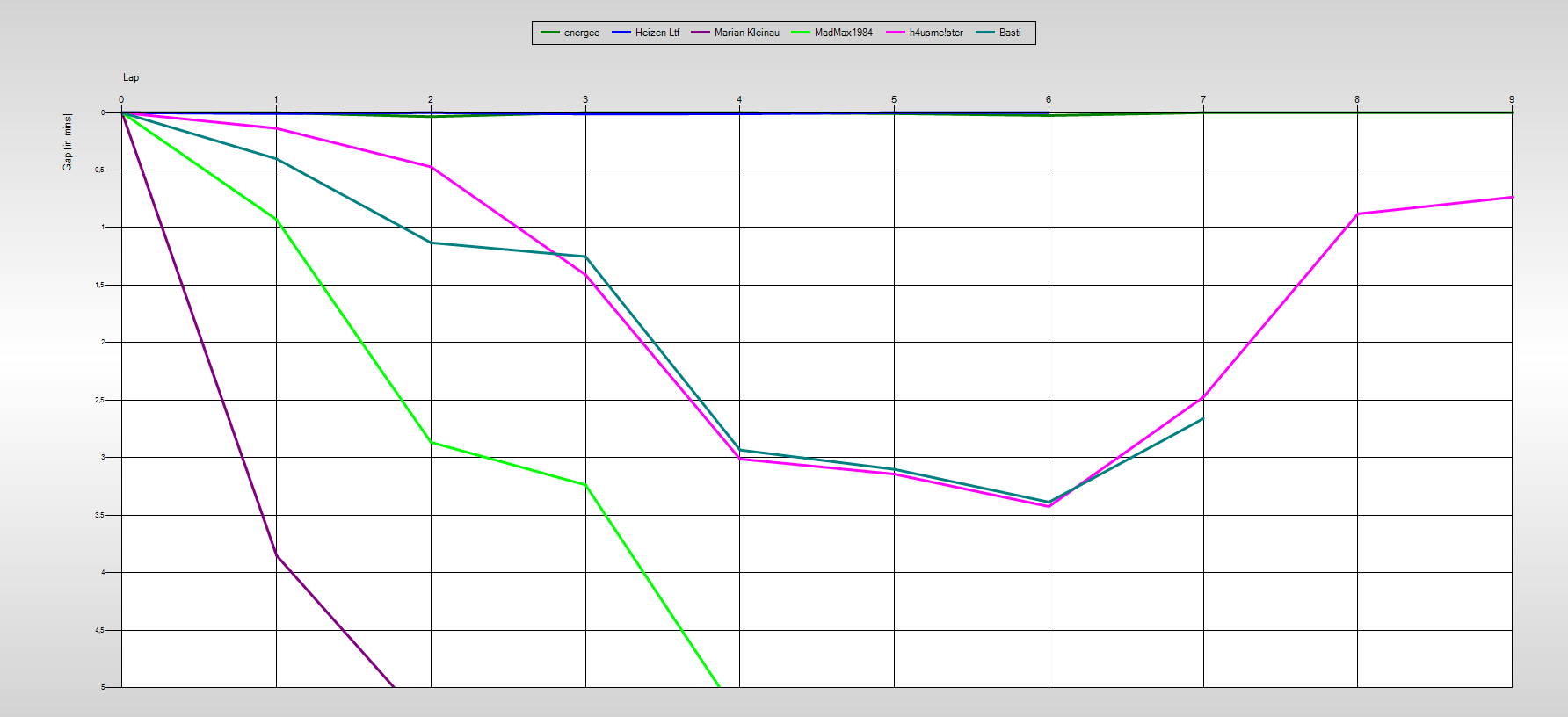Click lap 6 on the top axis
Screen dimensions: 1568x717
tap(1049, 99)
